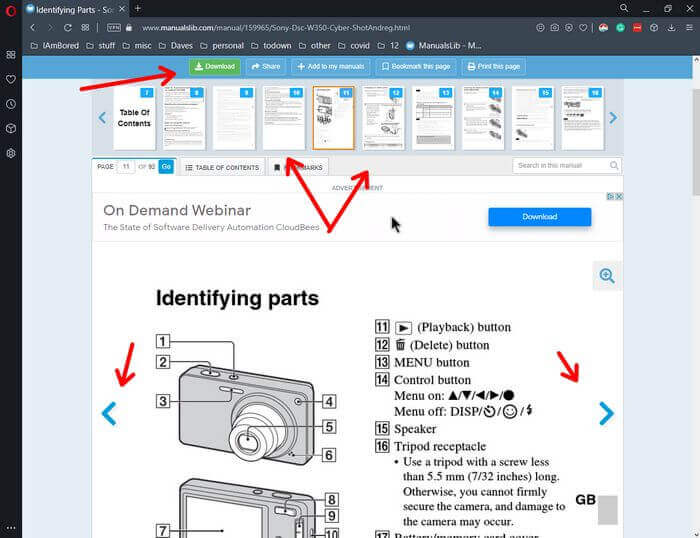700x538 pixels.
Task: Click the blue Download ad button
Action: [539, 217]
